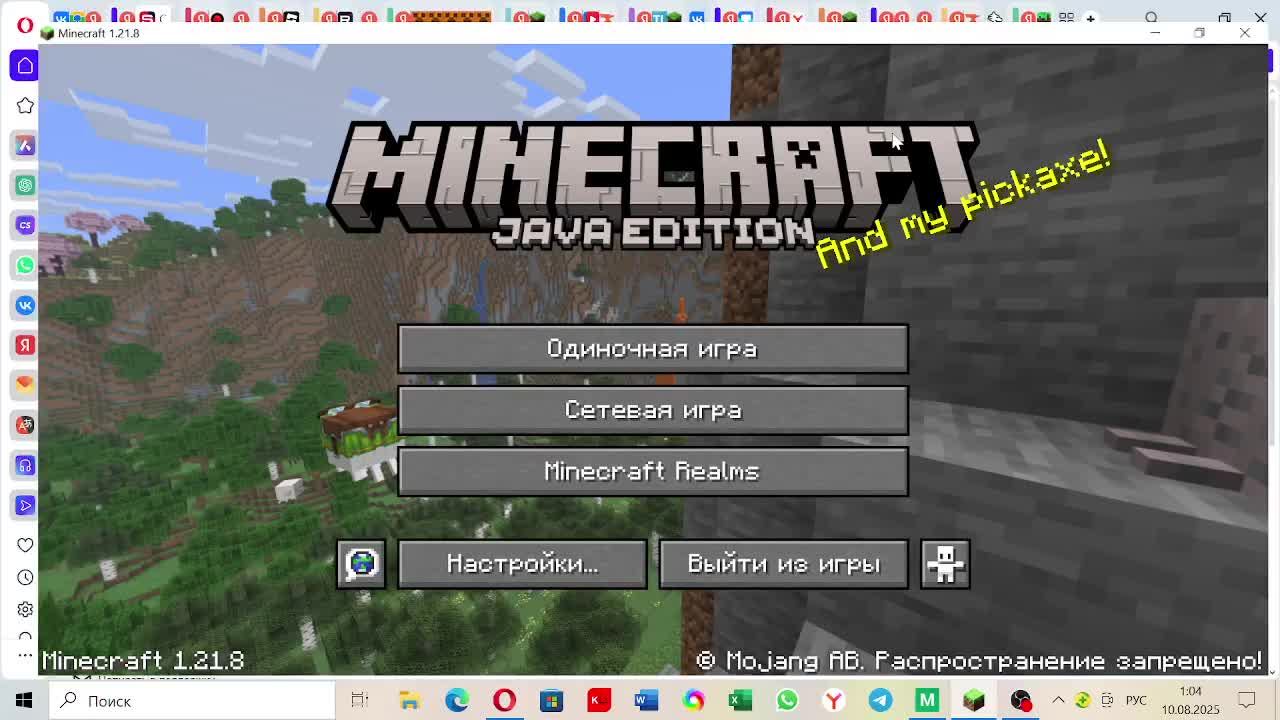Open File Explorer from taskbar
The width and height of the screenshot is (1280, 720).
[x=409, y=701]
